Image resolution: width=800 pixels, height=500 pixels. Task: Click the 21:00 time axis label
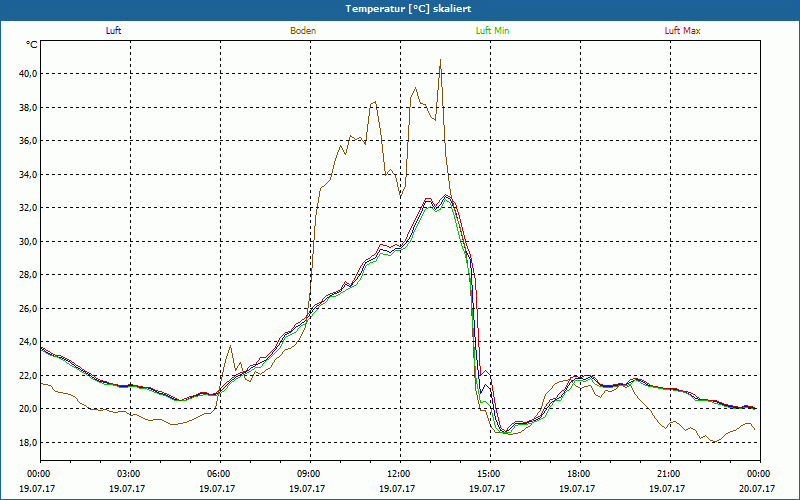coord(670,474)
